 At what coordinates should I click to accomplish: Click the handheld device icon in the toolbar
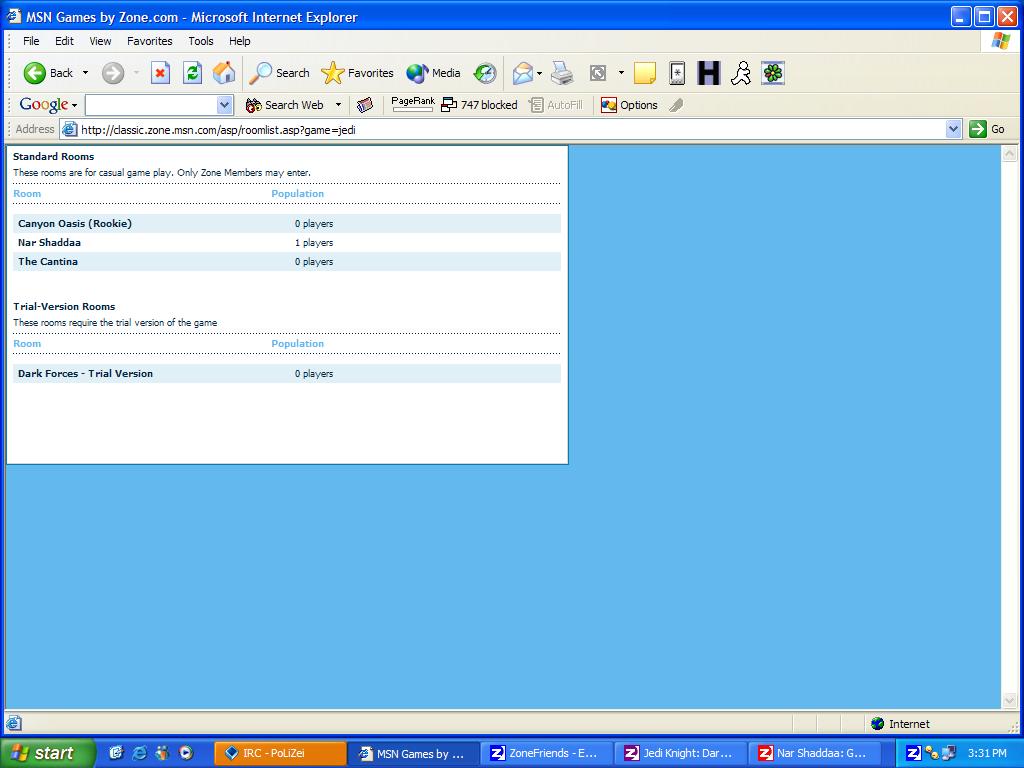coord(677,73)
